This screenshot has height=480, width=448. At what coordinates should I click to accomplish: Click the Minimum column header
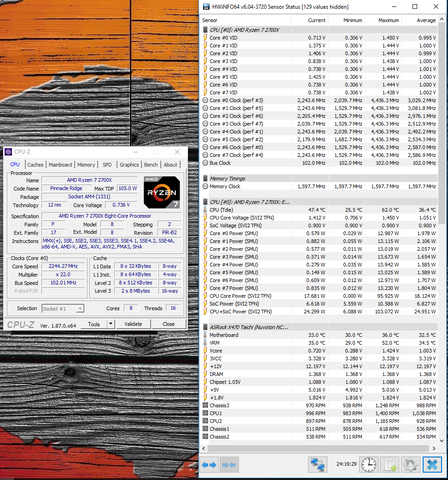point(347,20)
